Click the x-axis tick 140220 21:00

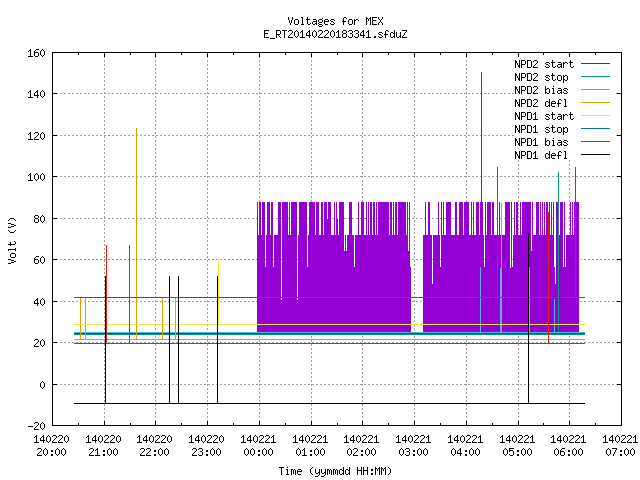tap(103, 446)
